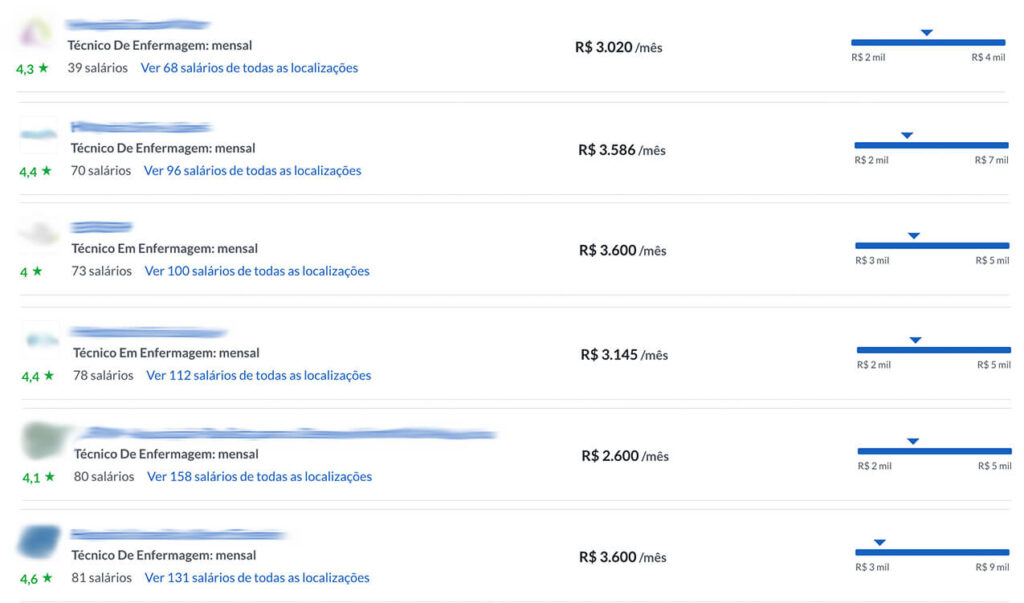The image size is (1024, 603).
Task: Click the blue logo above the 4,6 rating
Action: 39,541
